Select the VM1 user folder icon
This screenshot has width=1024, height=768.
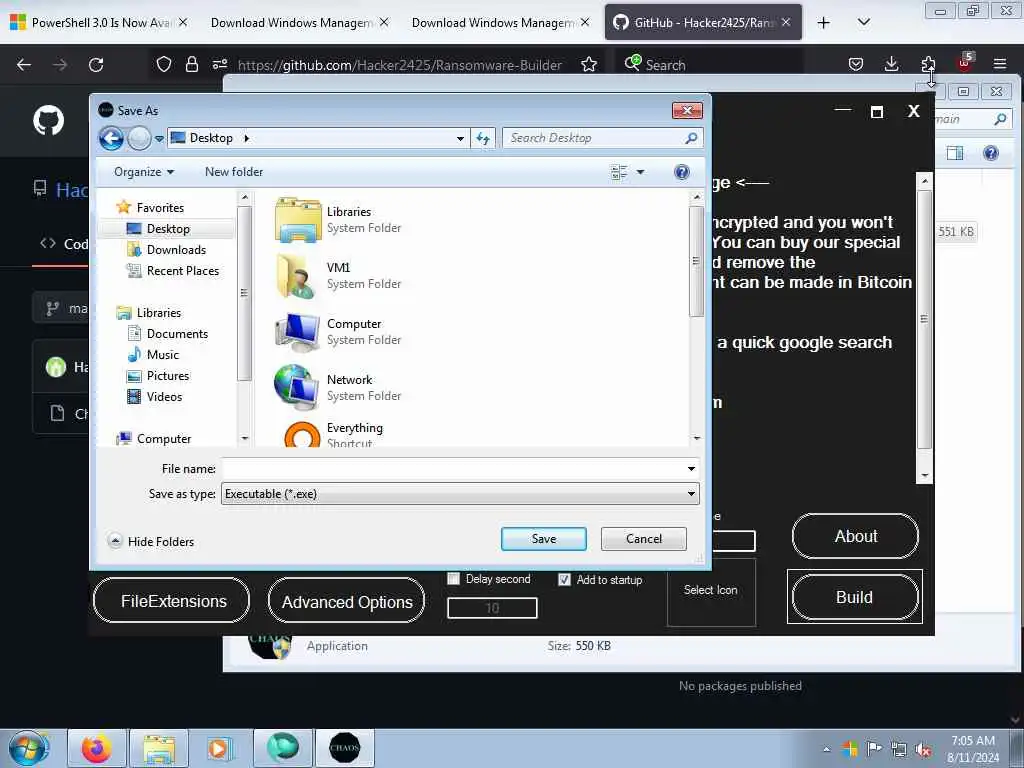[x=298, y=276]
